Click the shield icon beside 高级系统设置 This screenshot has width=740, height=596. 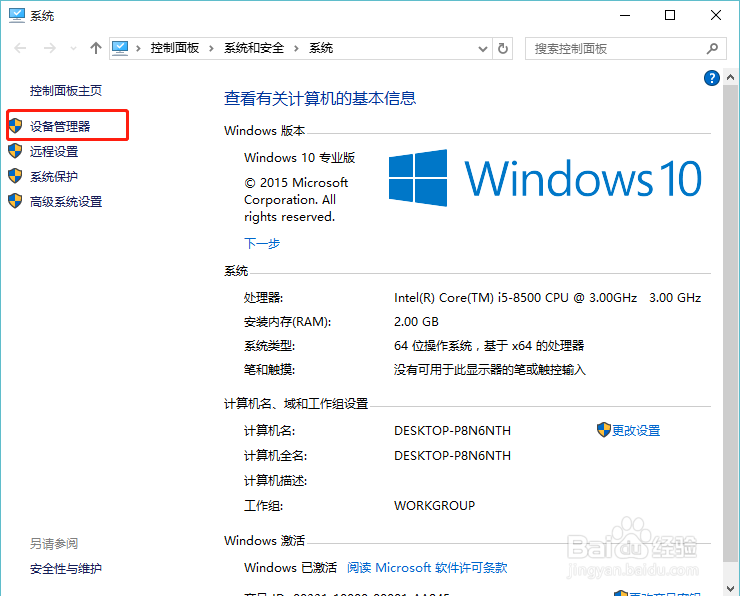point(16,201)
